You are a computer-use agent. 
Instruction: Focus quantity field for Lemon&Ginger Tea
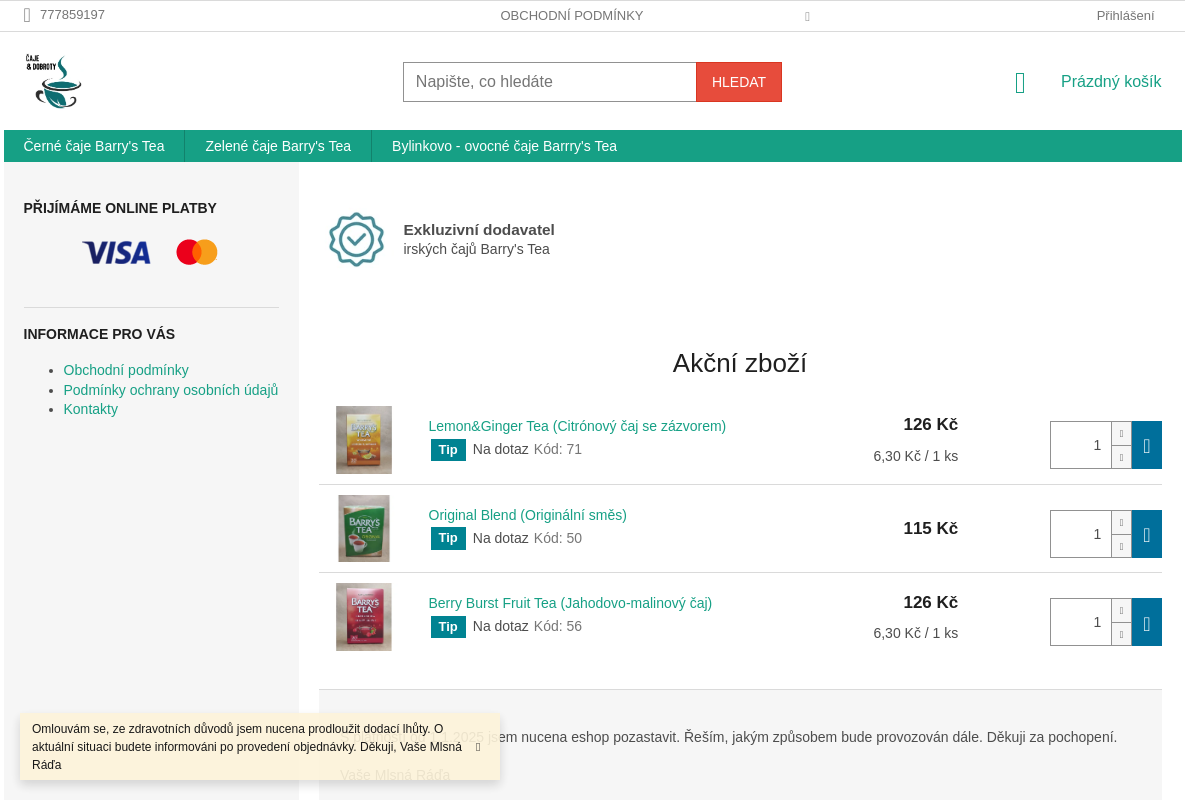click(x=1080, y=445)
